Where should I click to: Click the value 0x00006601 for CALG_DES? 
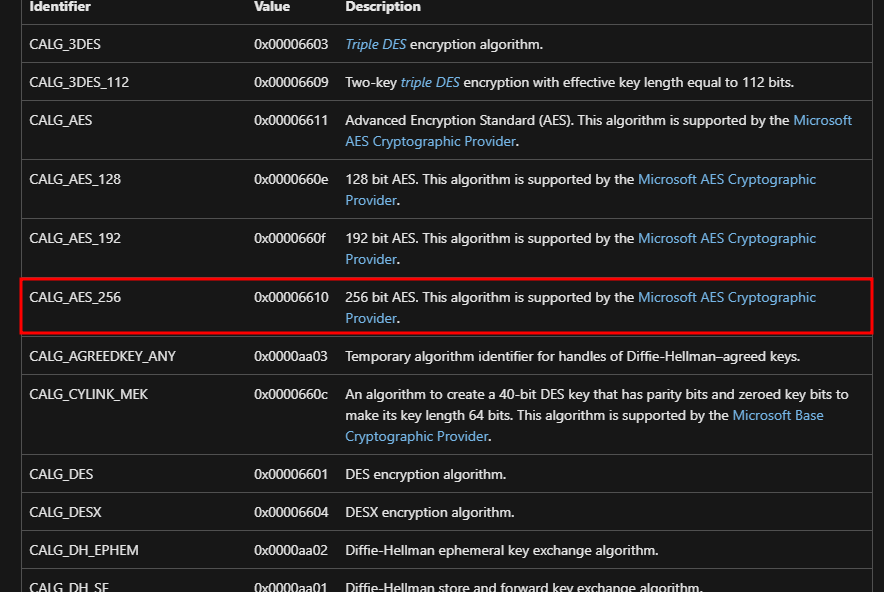(291, 475)
